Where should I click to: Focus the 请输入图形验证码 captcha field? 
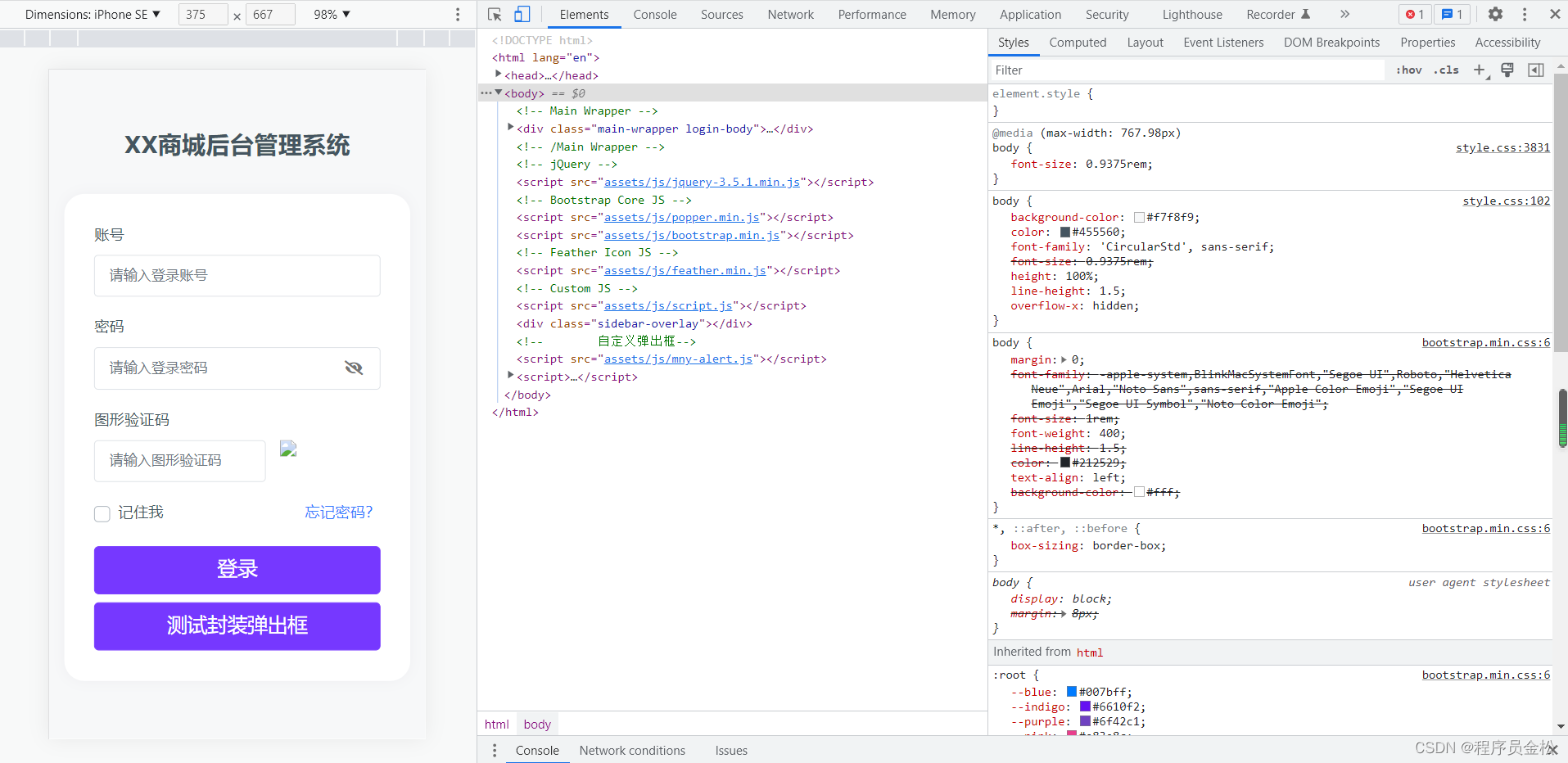click(x=180, y=461)
